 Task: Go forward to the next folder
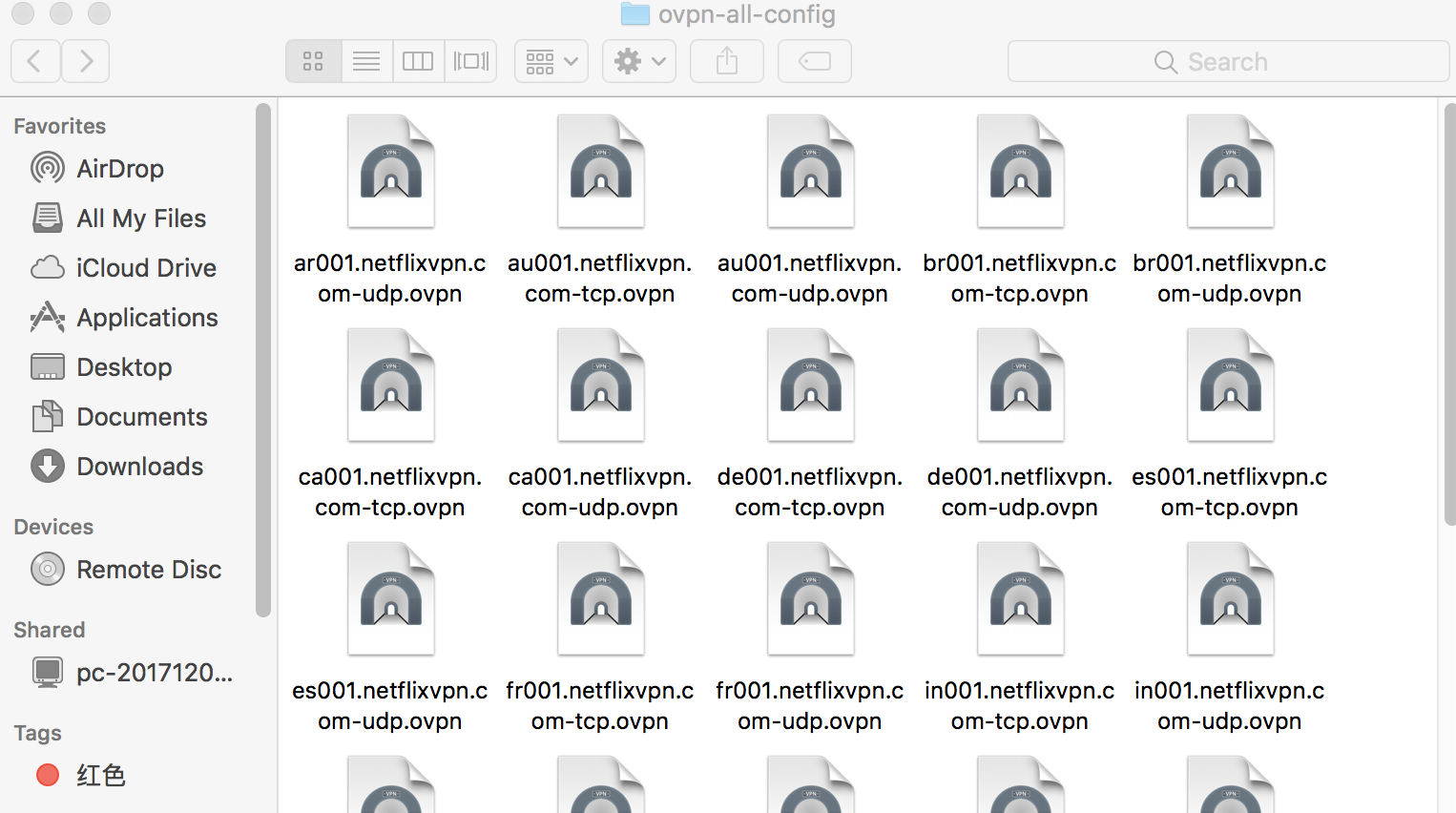[x=86, y=62]
